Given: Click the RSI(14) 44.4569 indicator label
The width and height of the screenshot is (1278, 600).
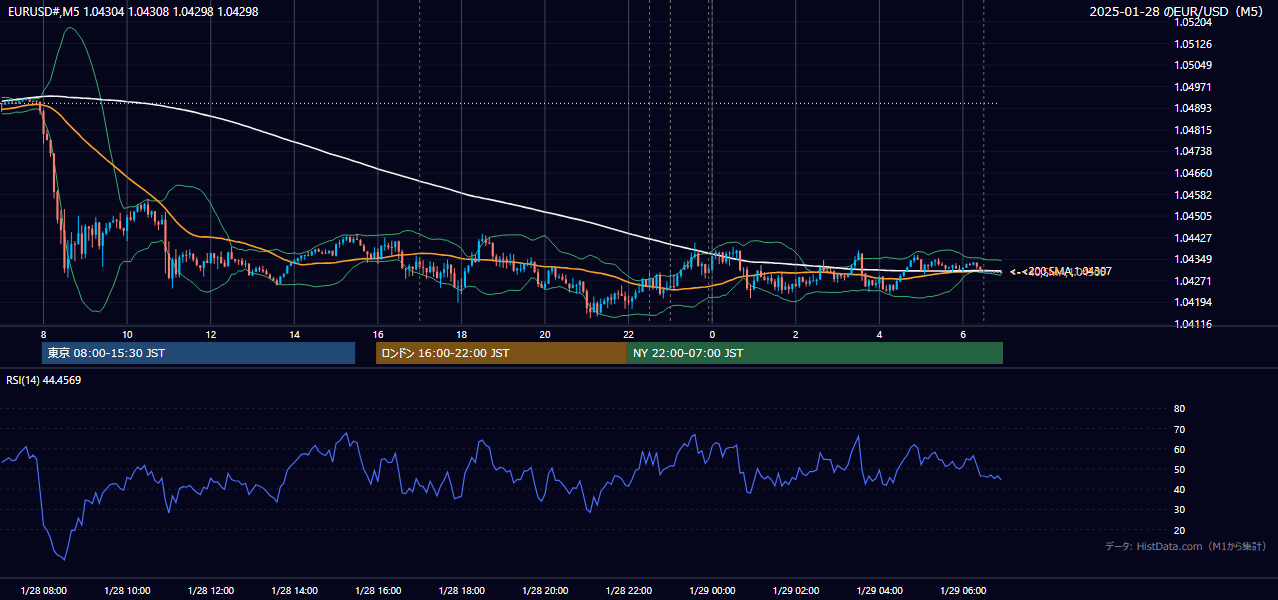Looking at the screenshot, I should (43, 380).
